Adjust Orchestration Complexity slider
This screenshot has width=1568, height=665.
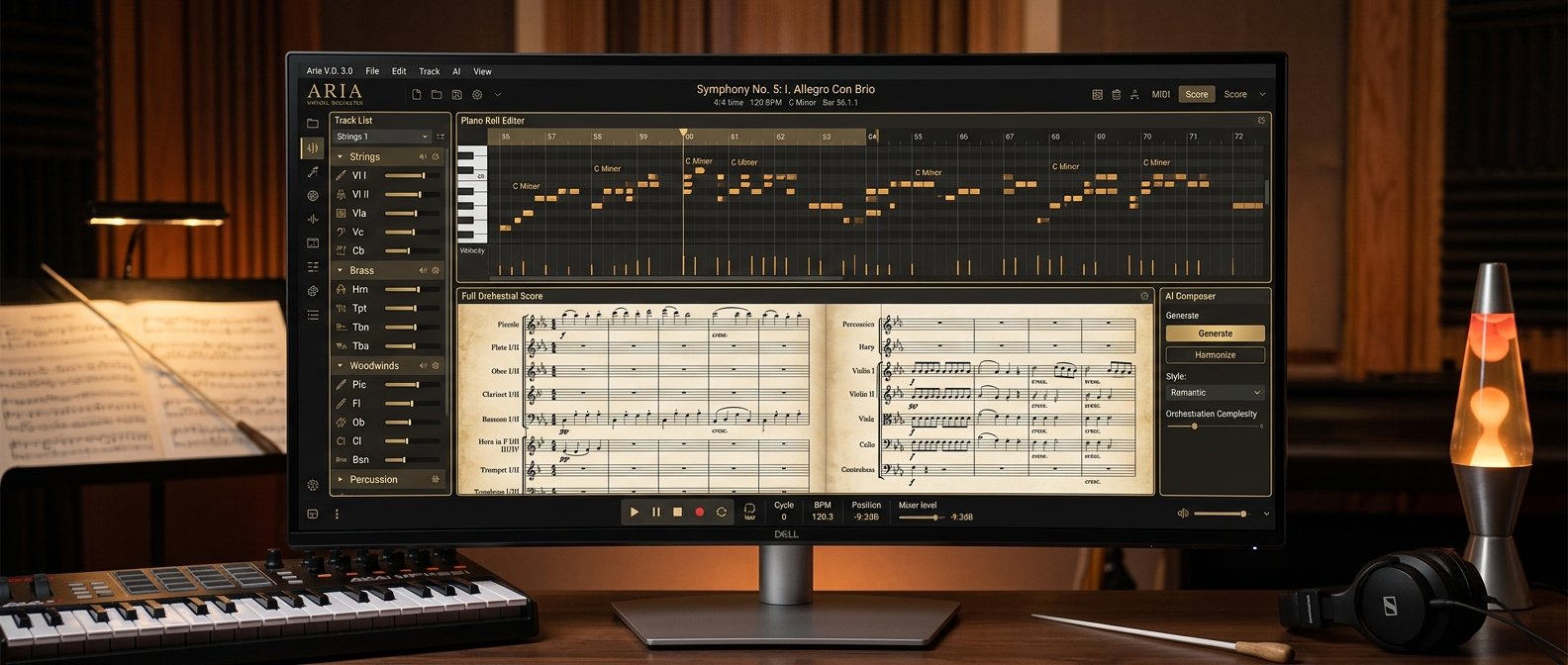click(x=1215, y=426)
